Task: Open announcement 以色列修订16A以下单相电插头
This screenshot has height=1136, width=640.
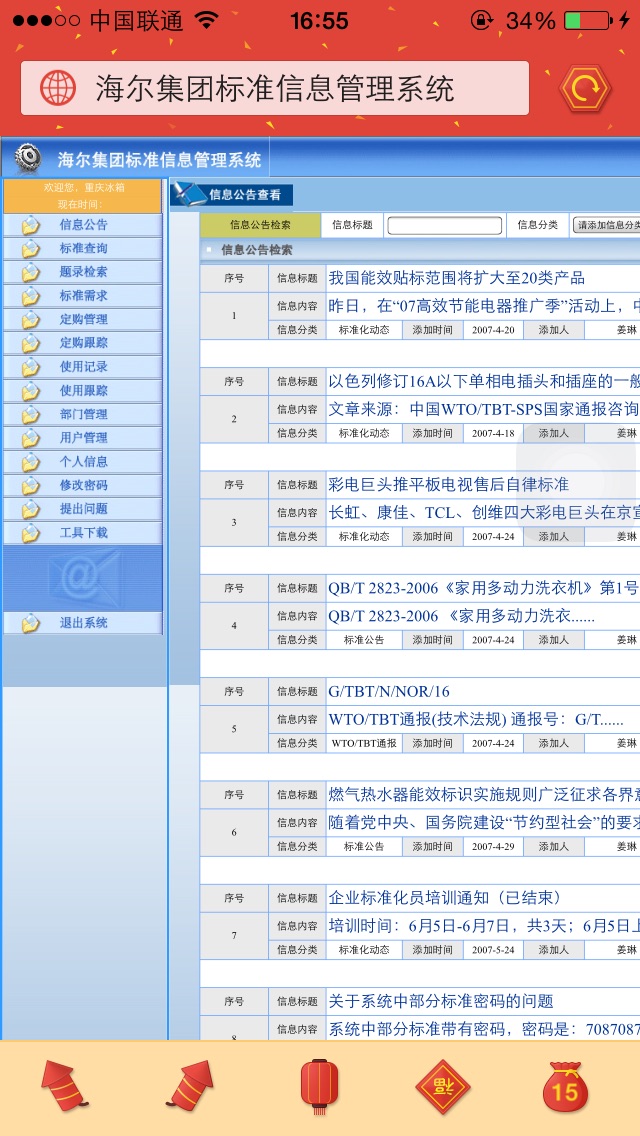Action: [483, 381]
